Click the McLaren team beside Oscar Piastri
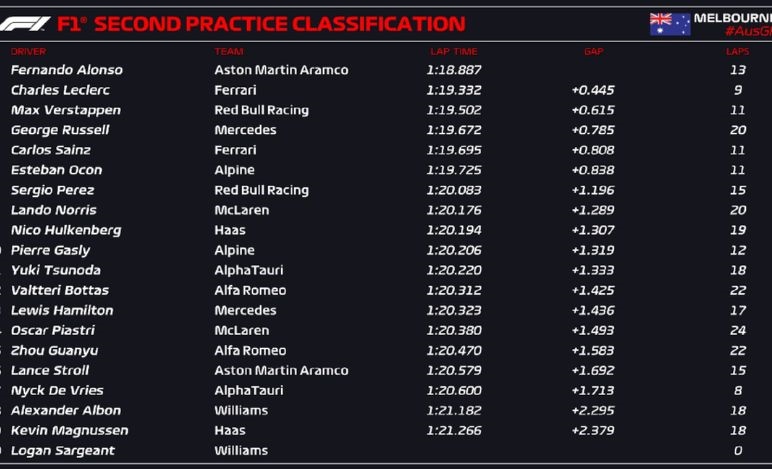The height and width of the screenshot is (469, 772). [242, 330]
